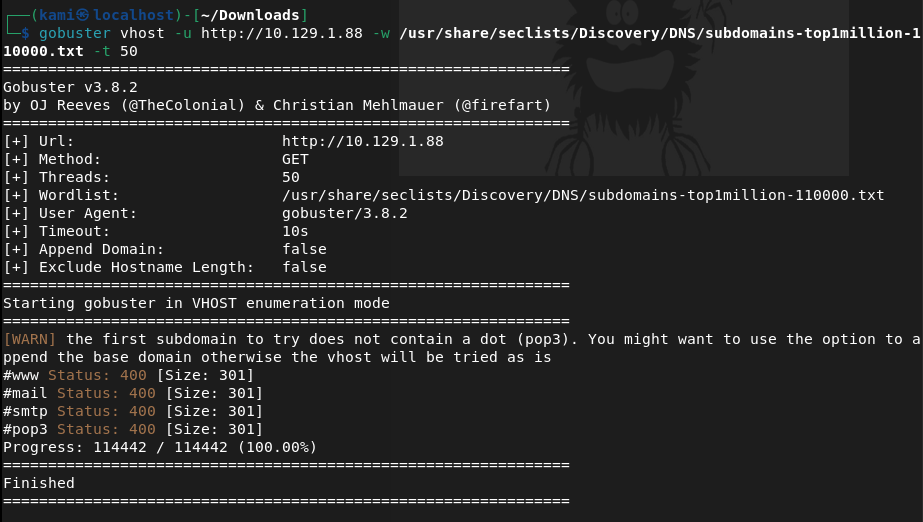
Task: Click the GET value next to Method
Action: coord(295,159)
